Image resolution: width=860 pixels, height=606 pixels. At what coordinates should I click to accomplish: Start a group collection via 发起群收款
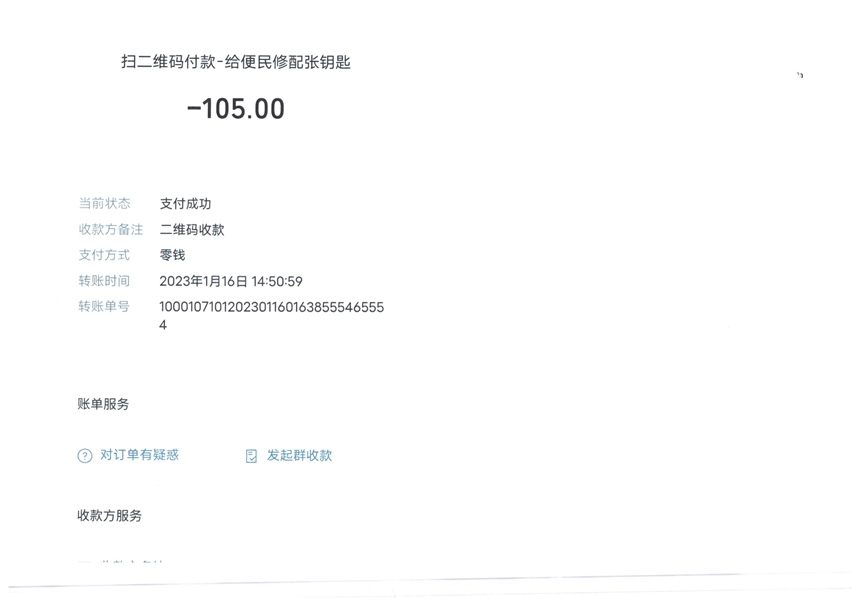(299, 455)
